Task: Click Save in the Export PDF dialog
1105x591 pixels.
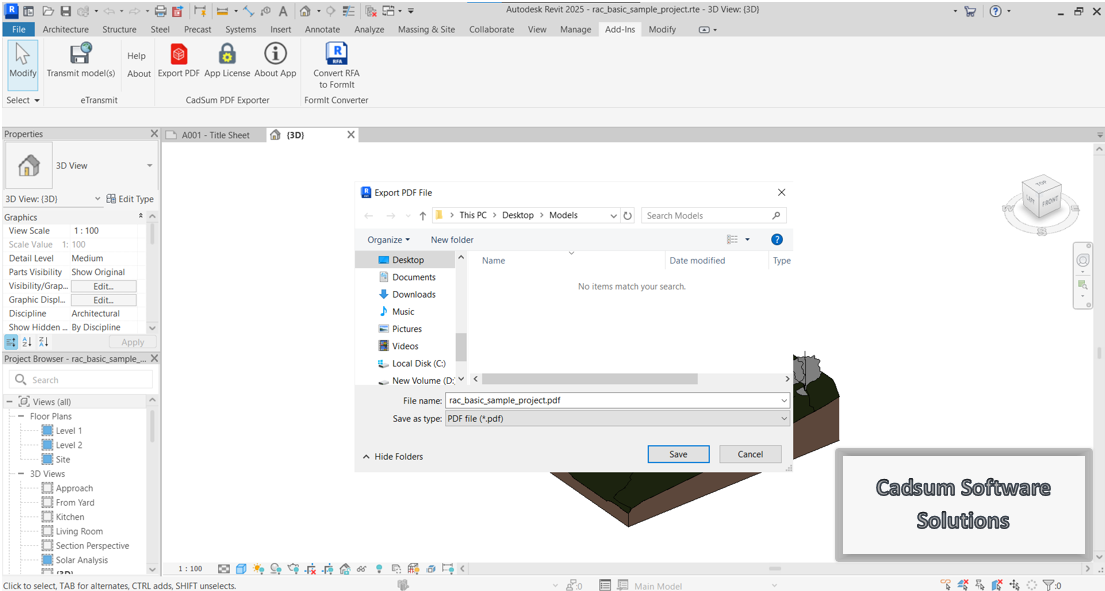Action: 678,454
